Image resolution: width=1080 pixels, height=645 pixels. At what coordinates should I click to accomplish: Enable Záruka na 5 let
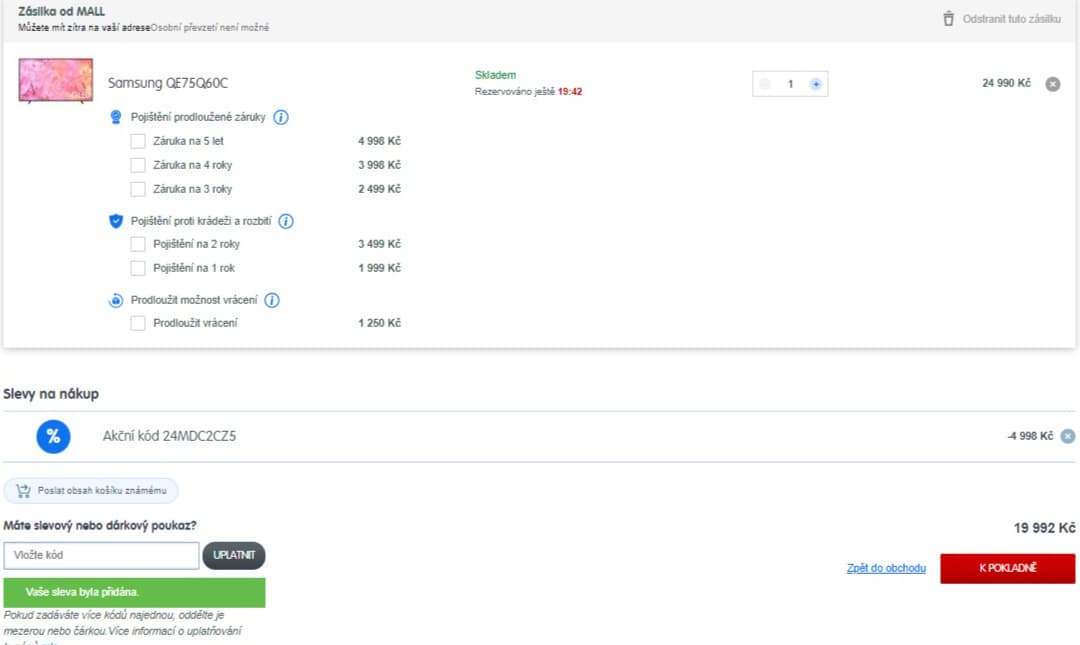(x=138, y=141)
